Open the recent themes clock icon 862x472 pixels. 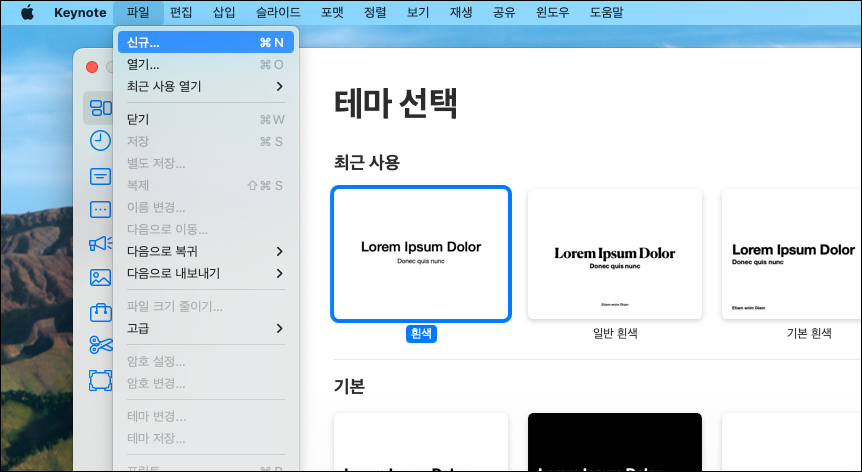coord(100,141)
